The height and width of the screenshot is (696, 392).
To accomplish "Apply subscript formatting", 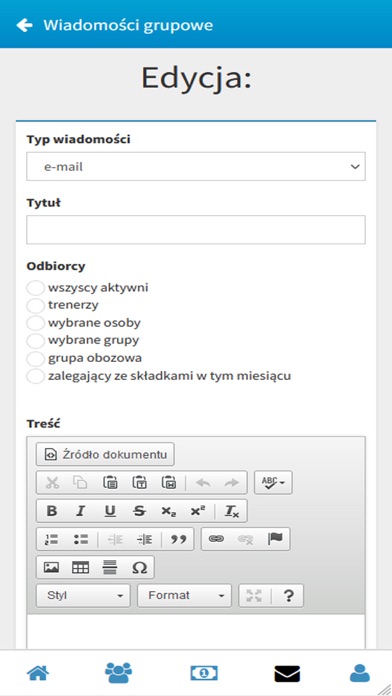I will pyautogui.click(x=169, y=511).
